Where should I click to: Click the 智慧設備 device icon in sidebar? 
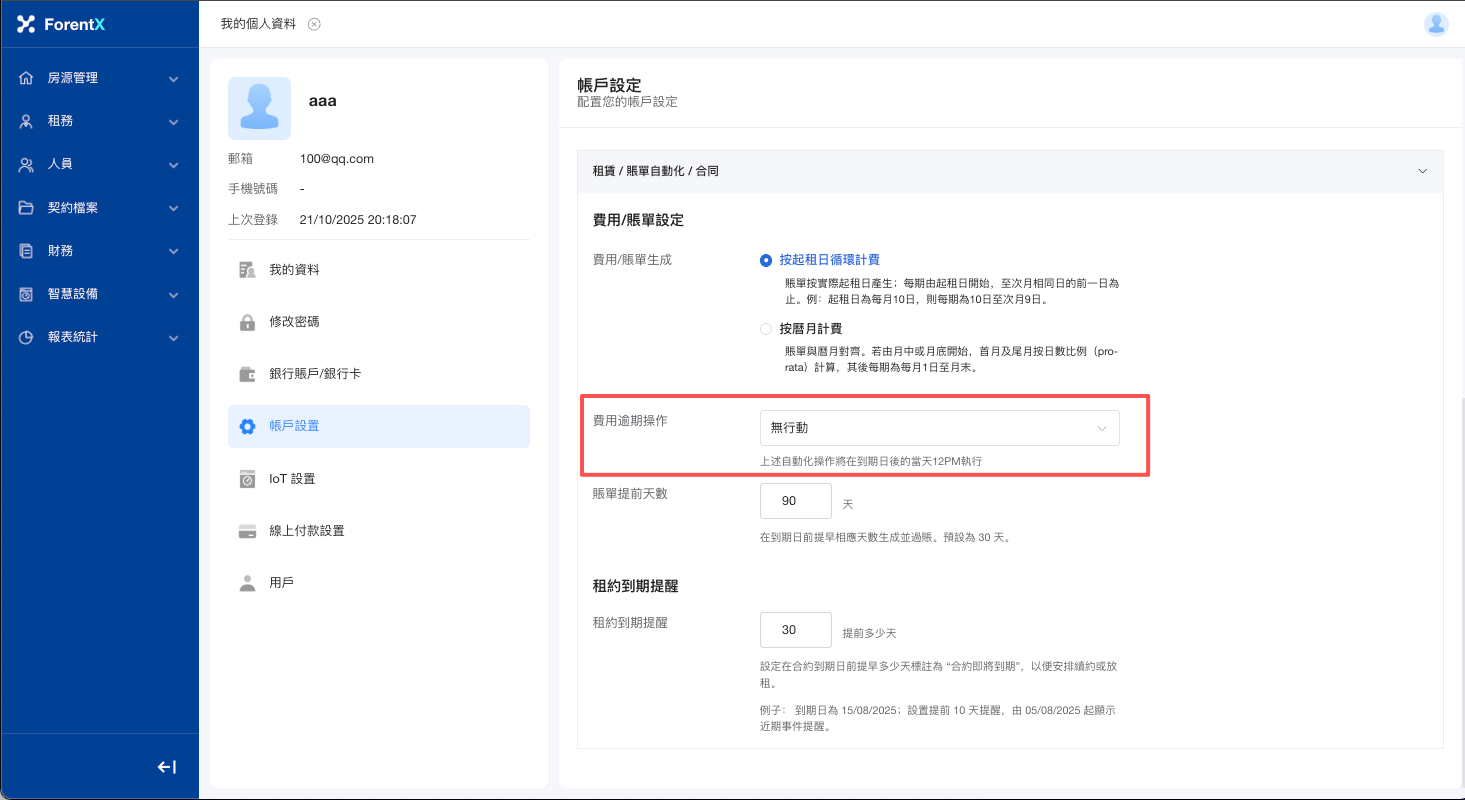point(26,294)
